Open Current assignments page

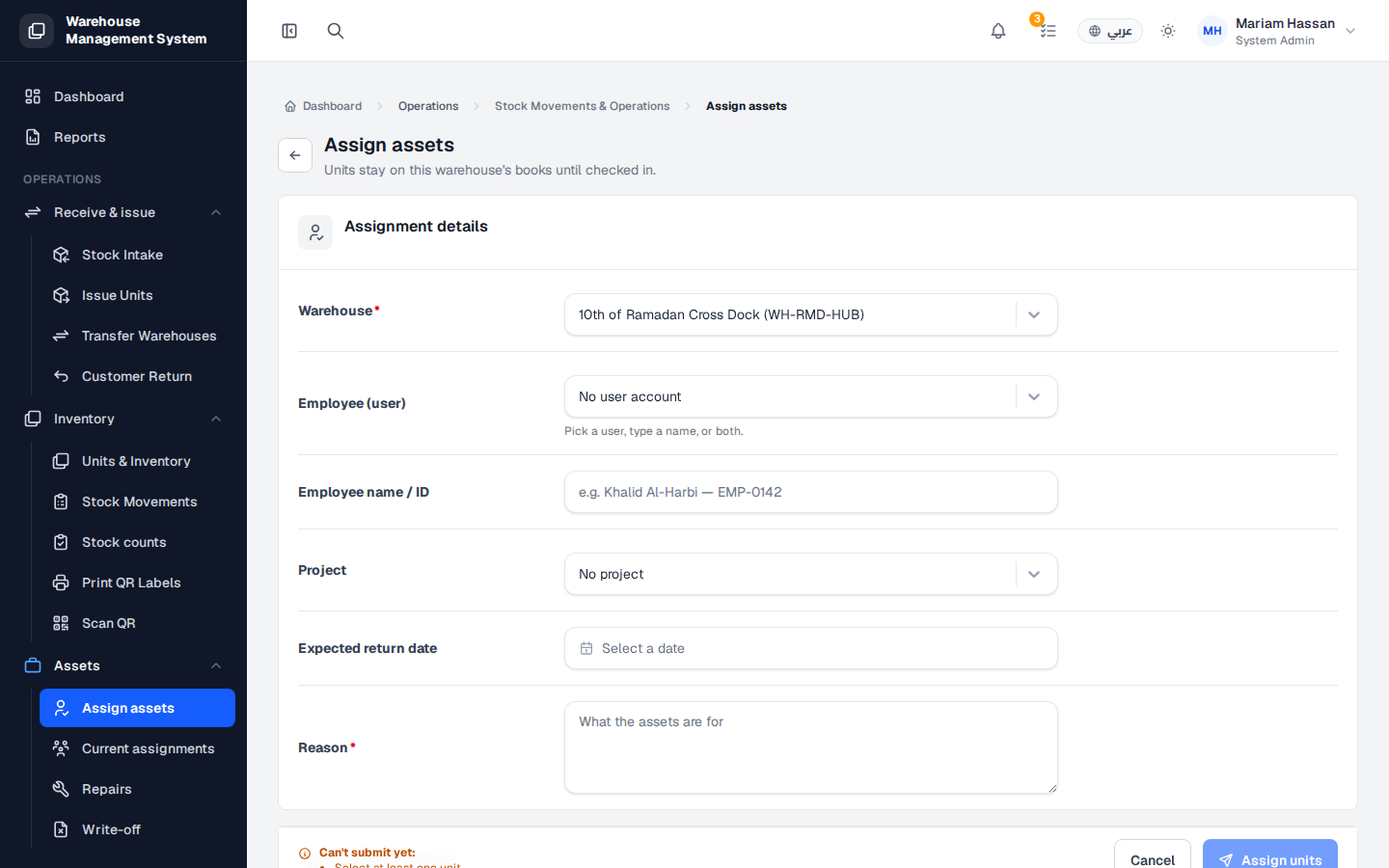[137, 748]
